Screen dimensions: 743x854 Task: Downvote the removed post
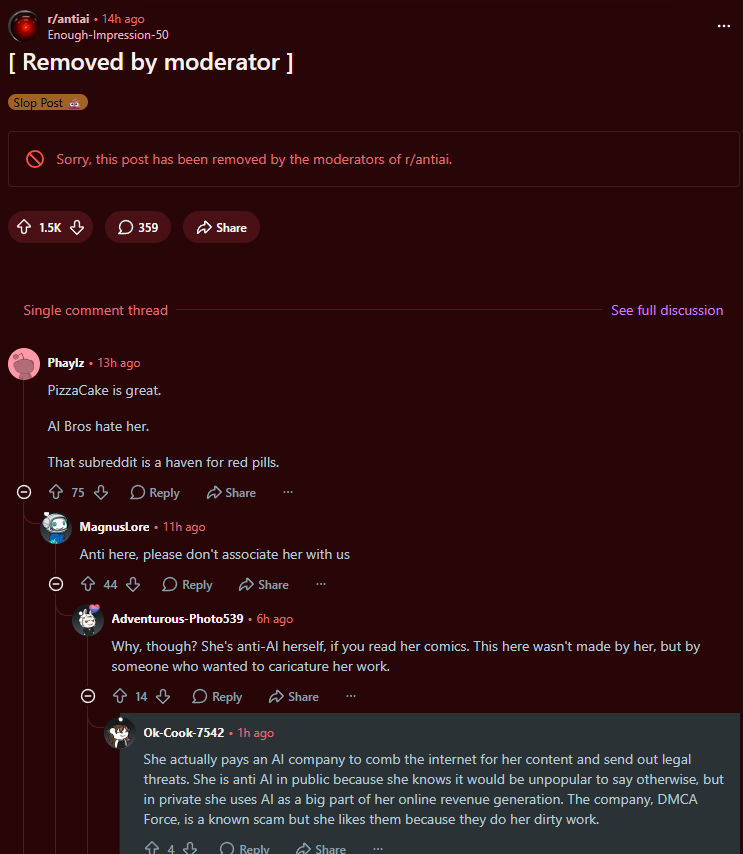click(x=77, y=227)
